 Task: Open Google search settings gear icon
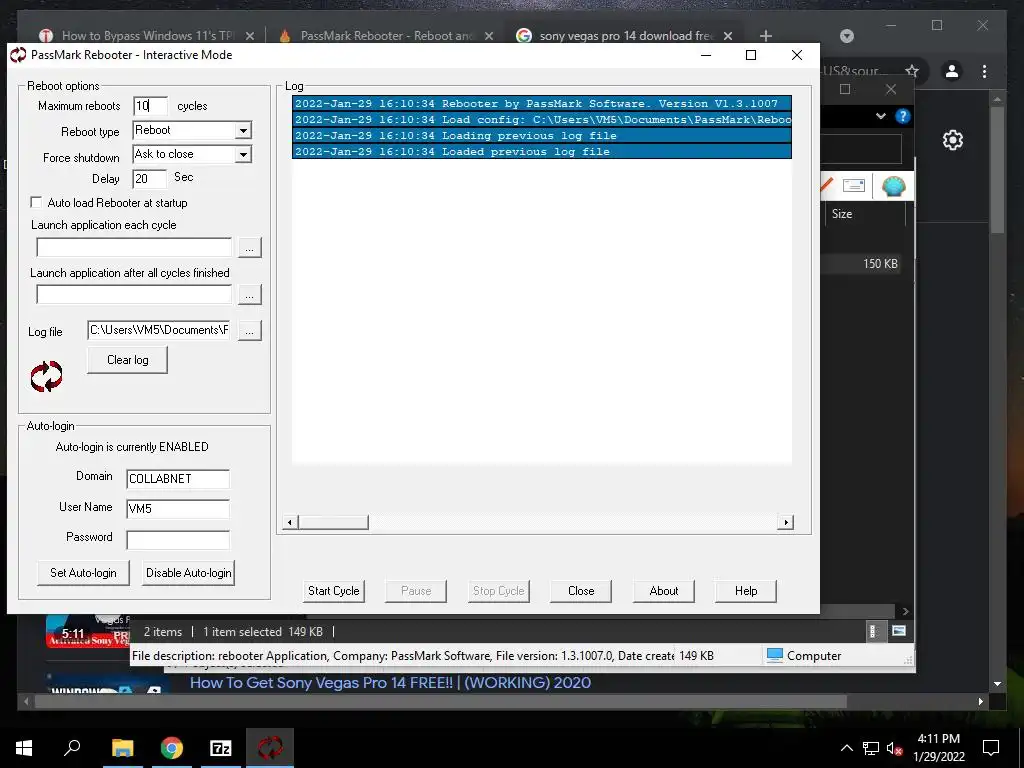pos(953,140)
